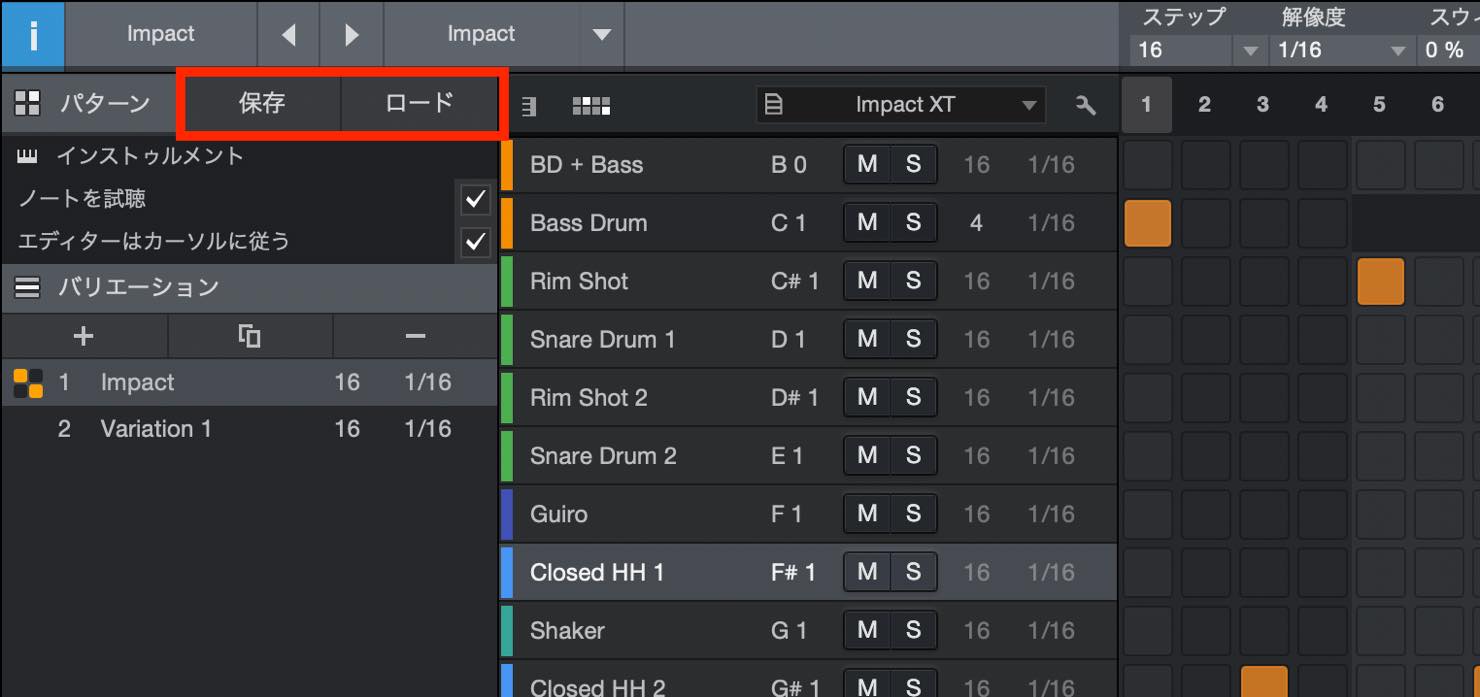Toggle エディターはカーソルに従う checkbox
This screenshot has height=697, width=1480.
(x=475, y=242)
